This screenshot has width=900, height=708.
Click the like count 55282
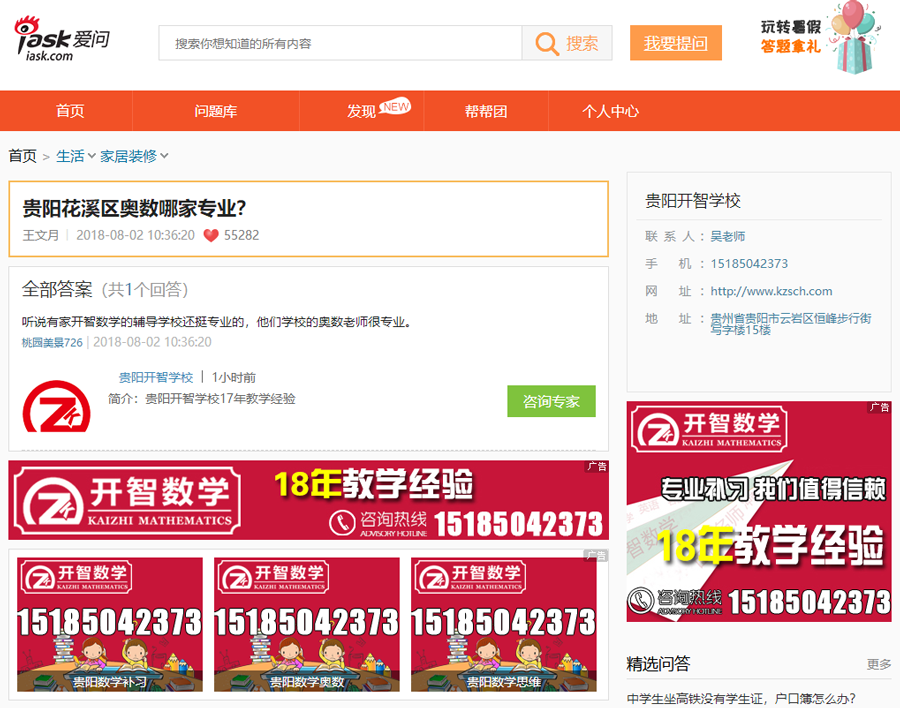click(x=242, y=235)
